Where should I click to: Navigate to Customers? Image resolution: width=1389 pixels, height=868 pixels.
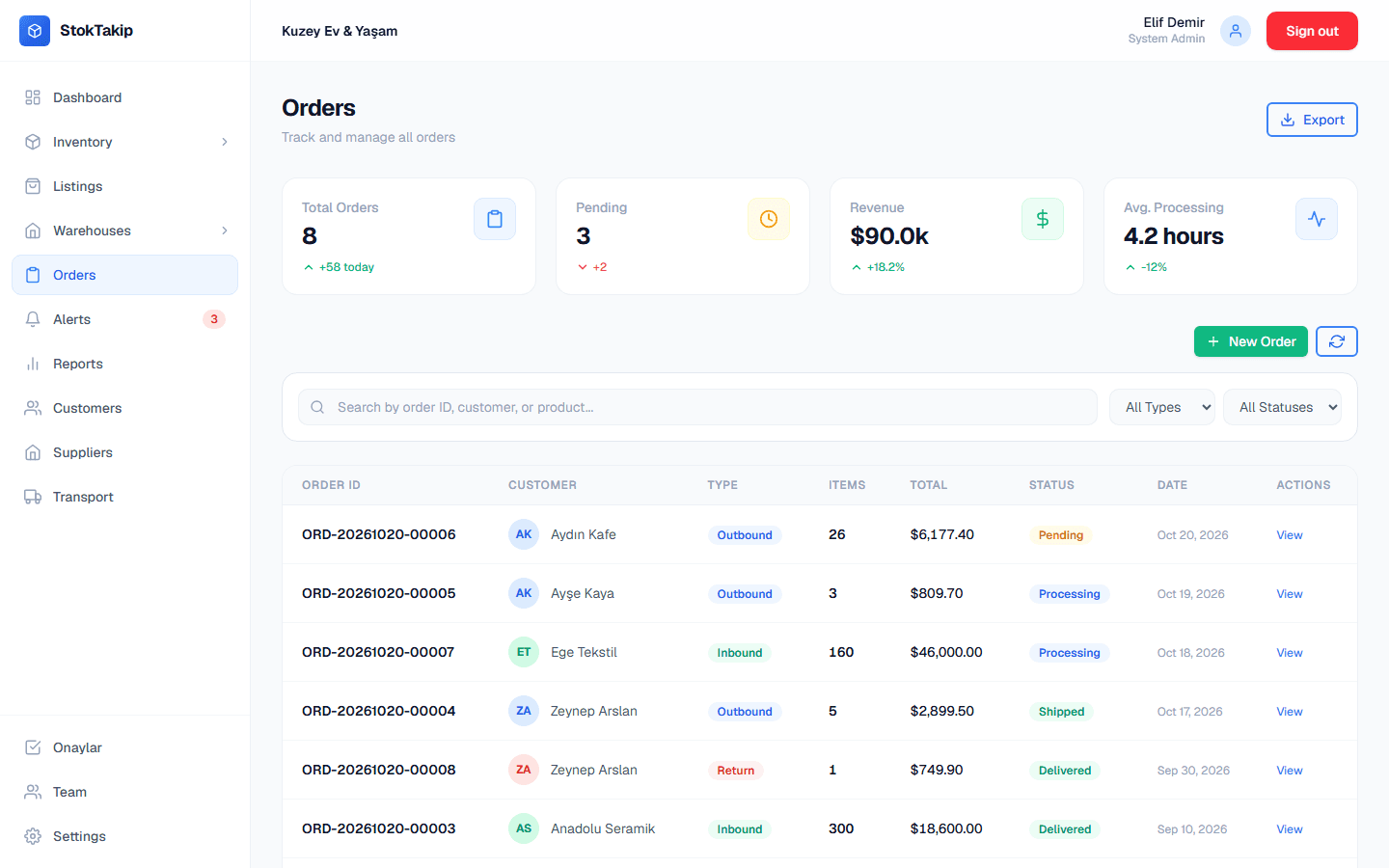click(124, 408)
